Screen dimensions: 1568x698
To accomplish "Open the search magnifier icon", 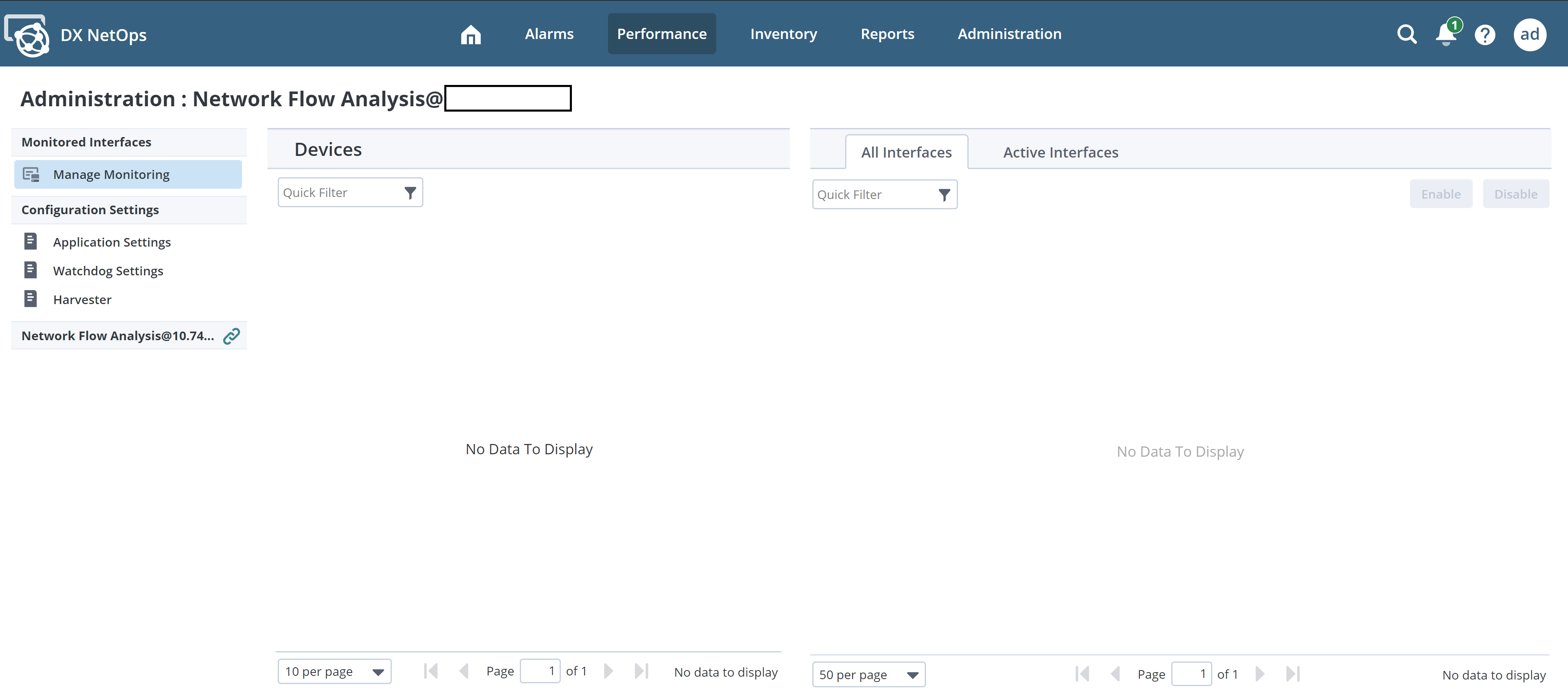I will pos(1407,34).
